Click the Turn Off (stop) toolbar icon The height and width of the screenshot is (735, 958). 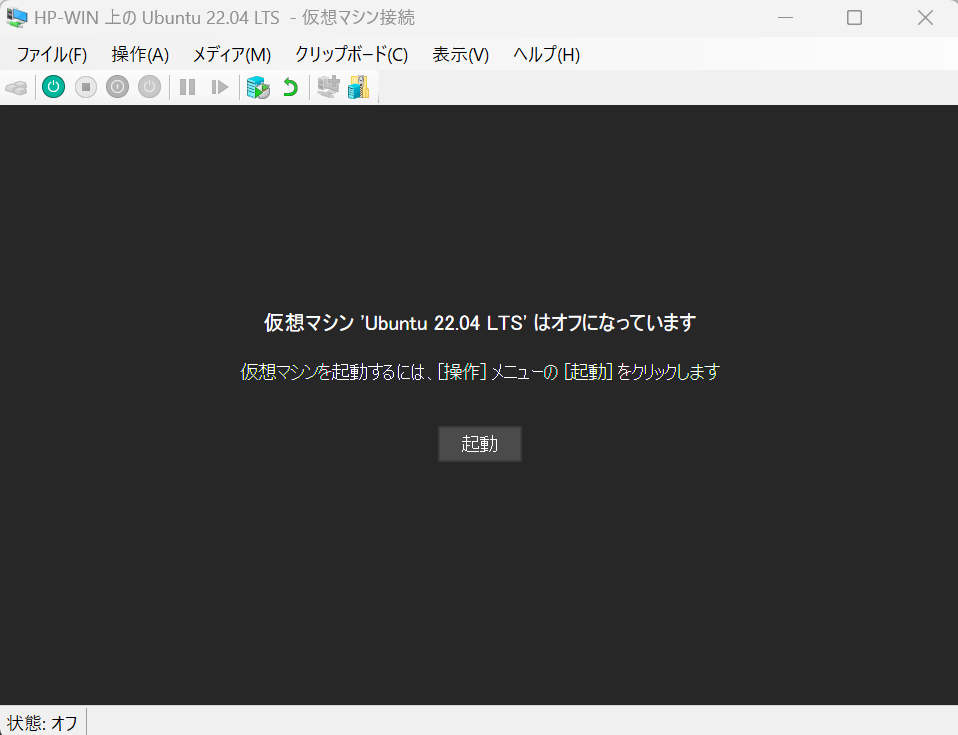tap(86, 87)
